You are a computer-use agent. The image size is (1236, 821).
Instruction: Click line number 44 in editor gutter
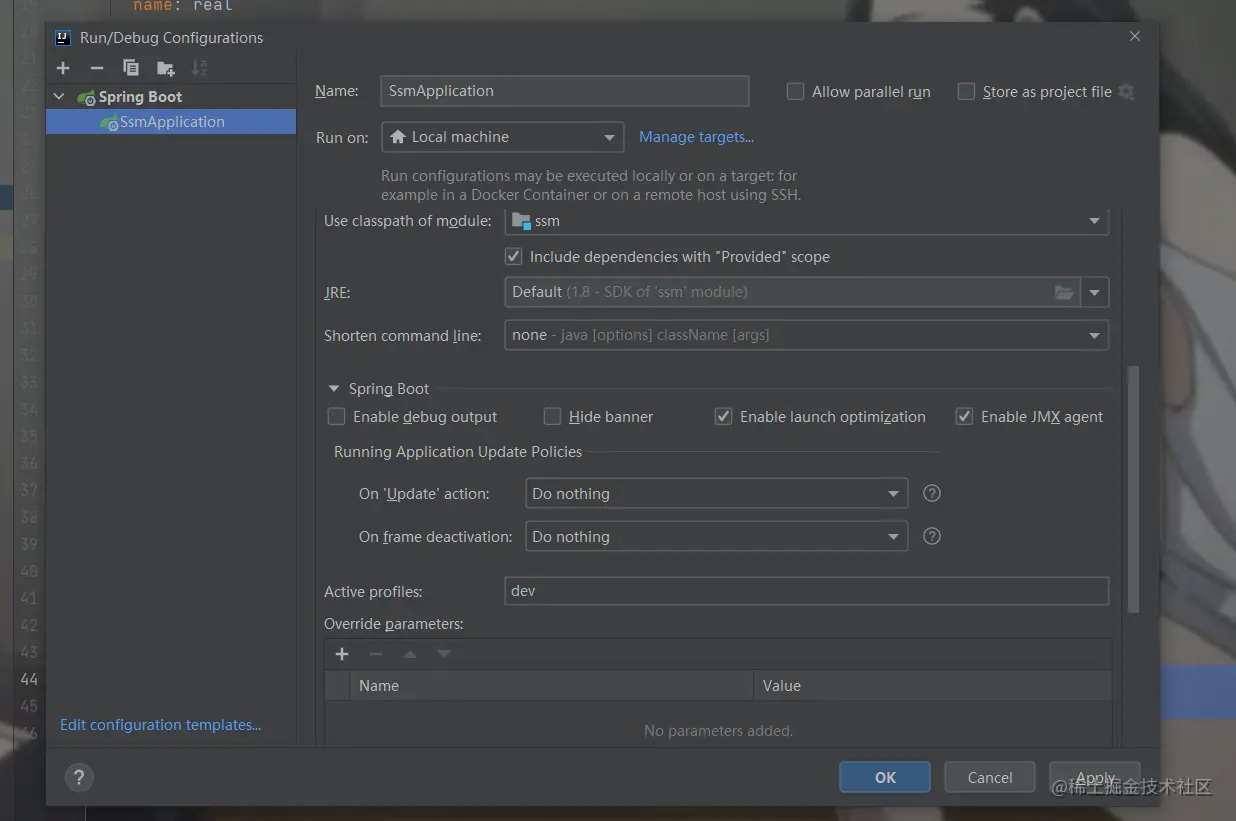[x=29, y=679]
